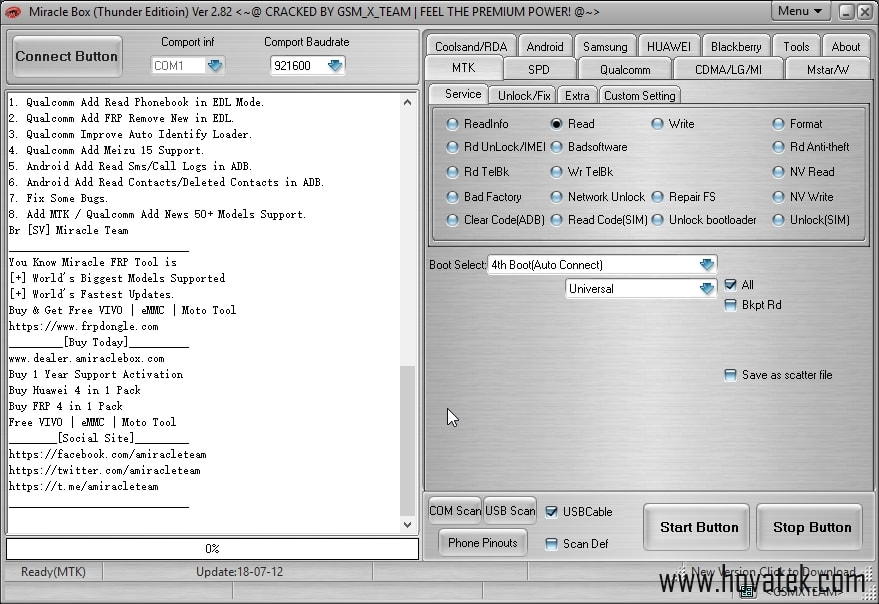Click the Update:18-07-12 status bar entry
The image size is (879, 604).
[x=239, y=571]
